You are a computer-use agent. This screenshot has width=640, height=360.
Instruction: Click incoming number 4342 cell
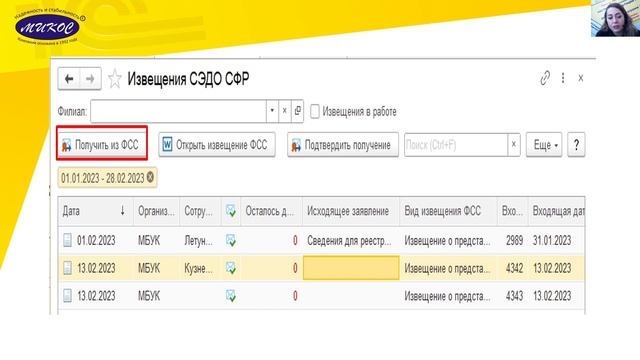click(x=514, y=268)
